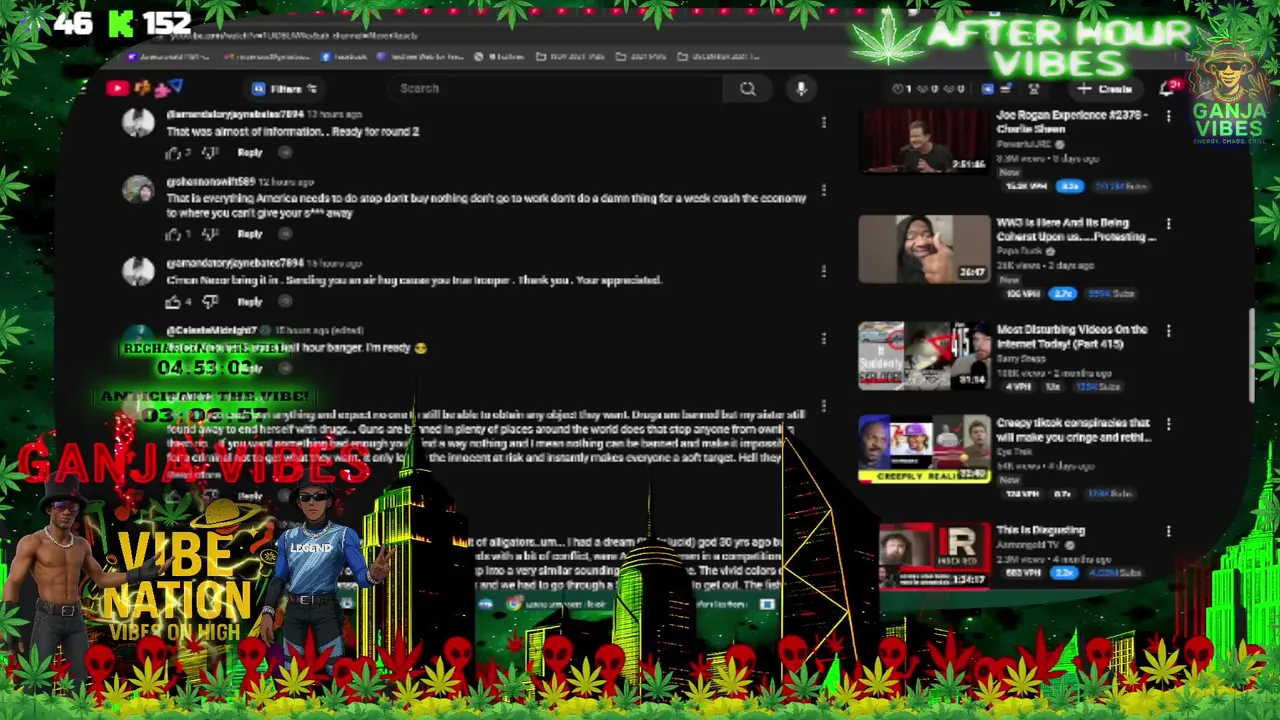
Task: Dislike the 'Sending you an air hug' comment
Action: [210, 301]
